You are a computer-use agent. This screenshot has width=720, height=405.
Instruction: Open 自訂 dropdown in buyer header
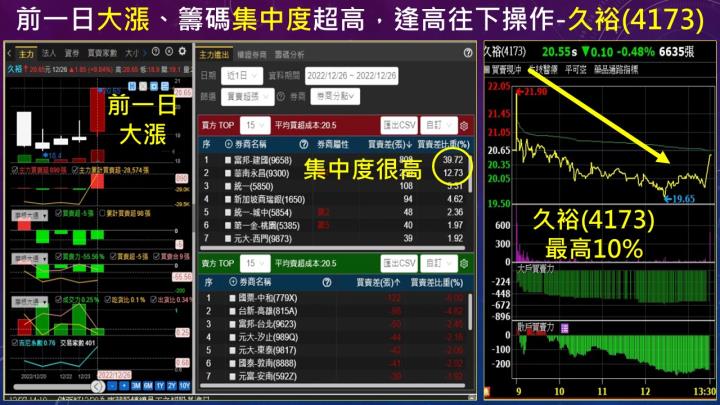439,125
